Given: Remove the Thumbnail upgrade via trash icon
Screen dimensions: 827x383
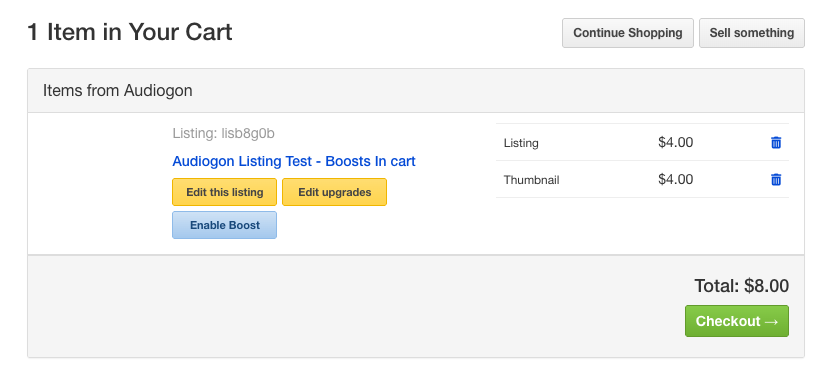Looking at the screenshot, I should tap(776, 180).
